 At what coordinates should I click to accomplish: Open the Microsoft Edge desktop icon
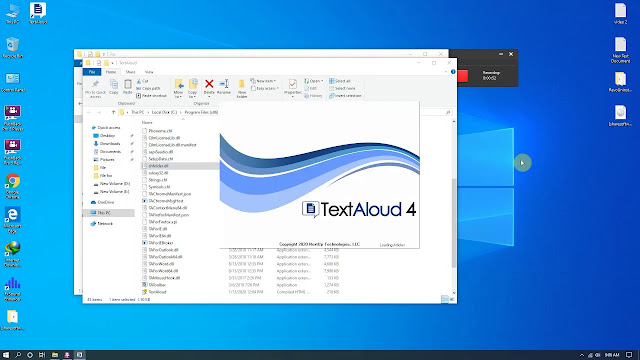pyautogui.click(x=13, y=220)
